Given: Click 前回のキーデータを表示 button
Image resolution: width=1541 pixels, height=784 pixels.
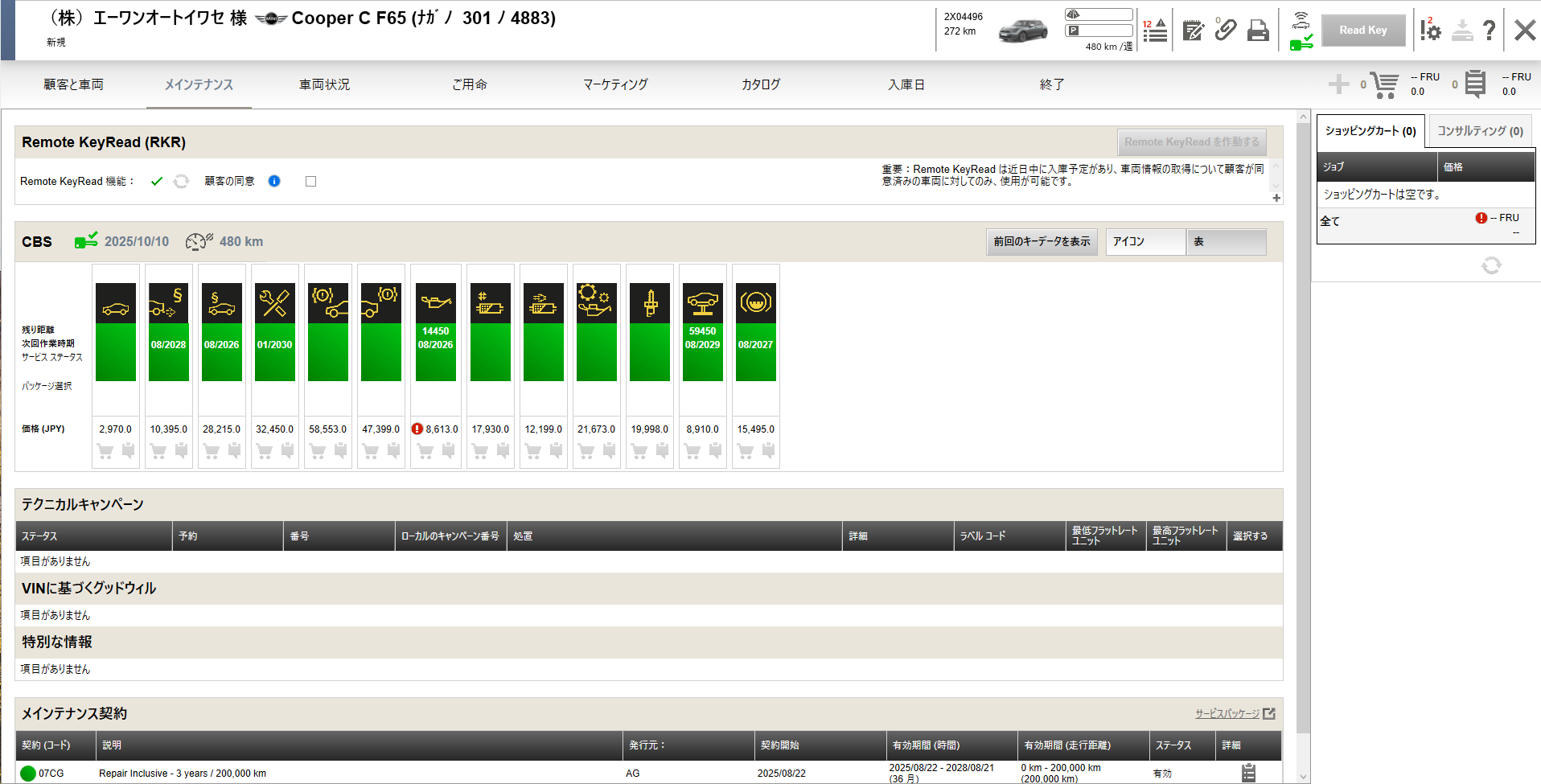Looking at the screenshot, I should pyautogui.click(x=1042, y=242).
